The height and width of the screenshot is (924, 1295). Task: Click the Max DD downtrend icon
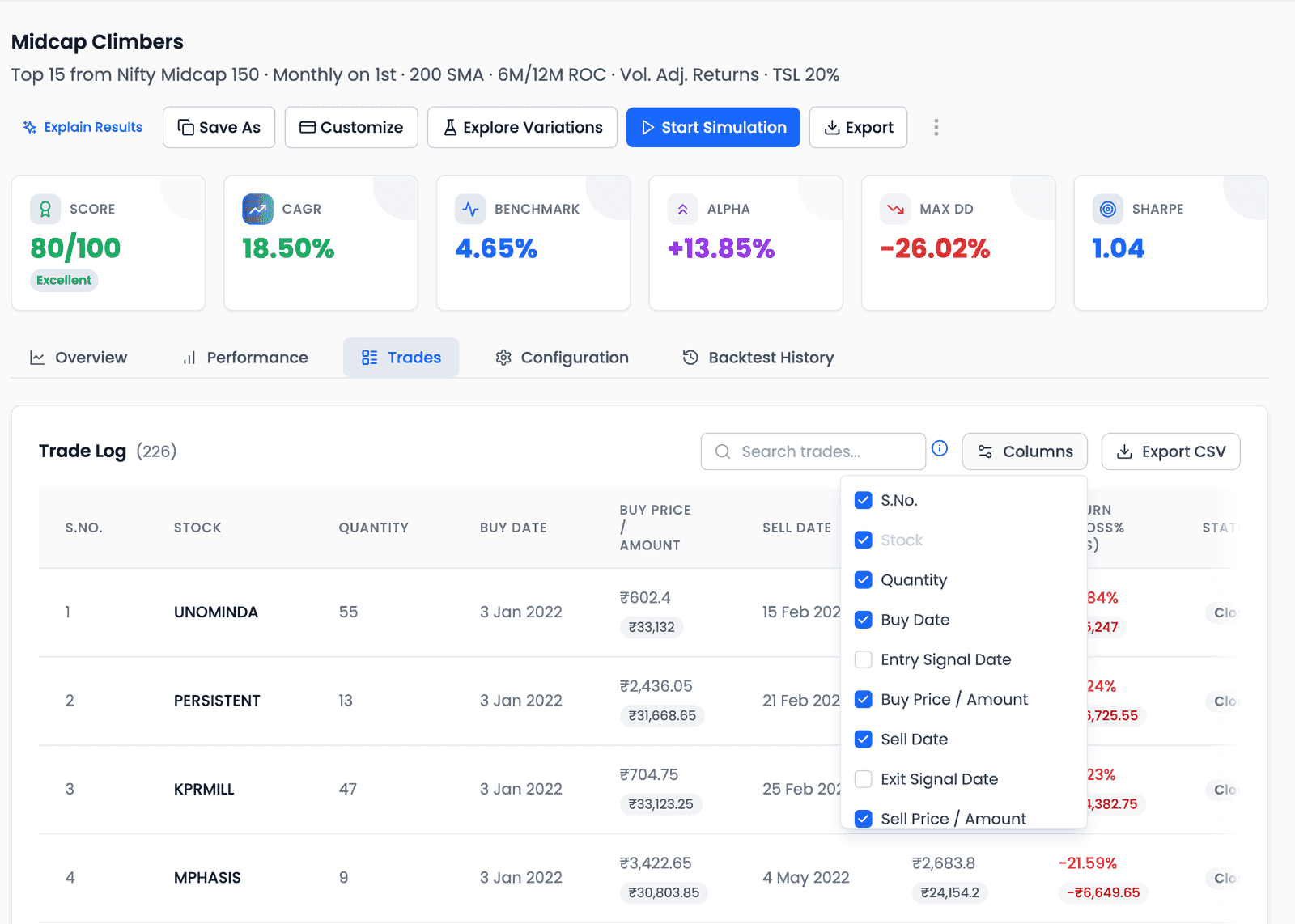(895, 209)
